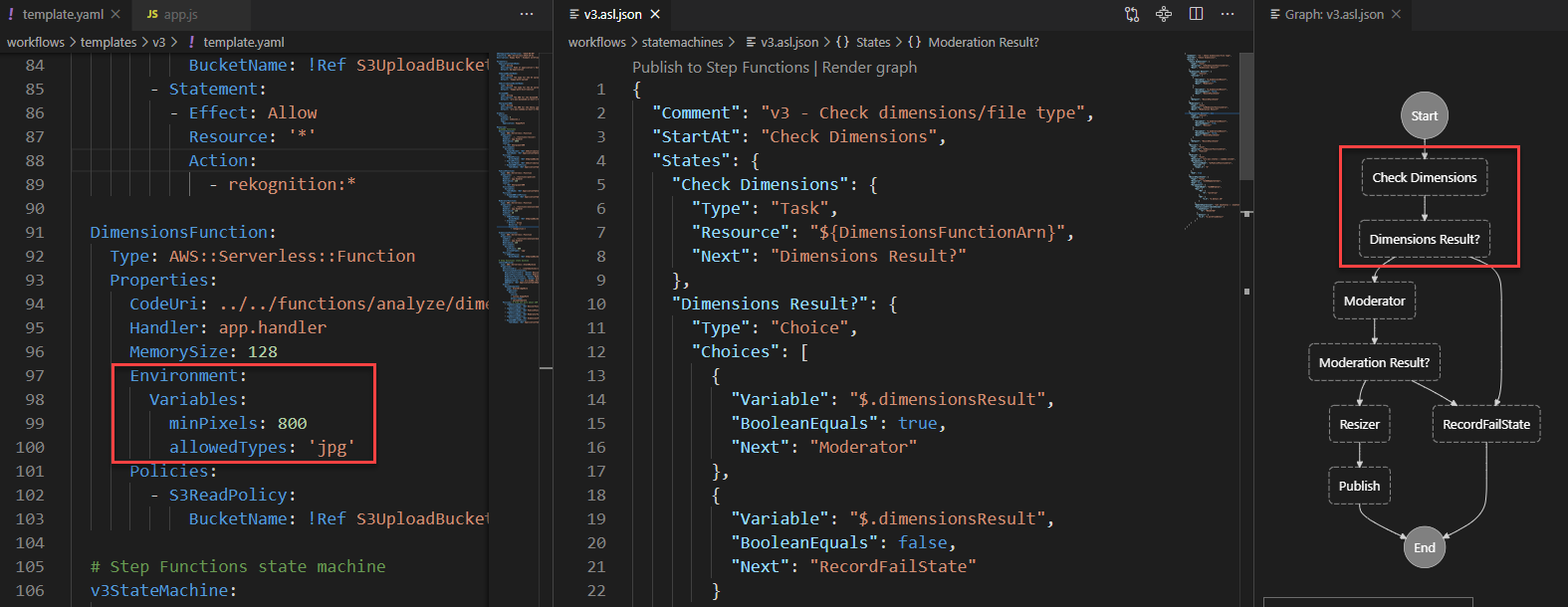Open the Moderation Result? breadcrumb symbol

pyautogui.click(x=983, y=42)
